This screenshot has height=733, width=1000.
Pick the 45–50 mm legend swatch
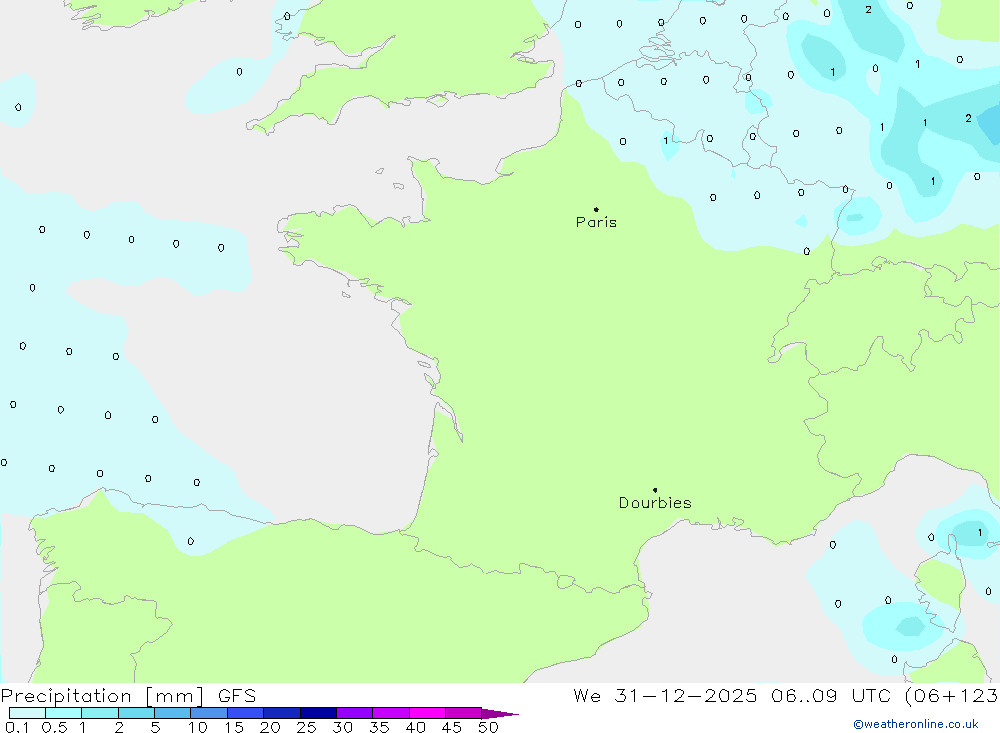click(x=463, y=713)
